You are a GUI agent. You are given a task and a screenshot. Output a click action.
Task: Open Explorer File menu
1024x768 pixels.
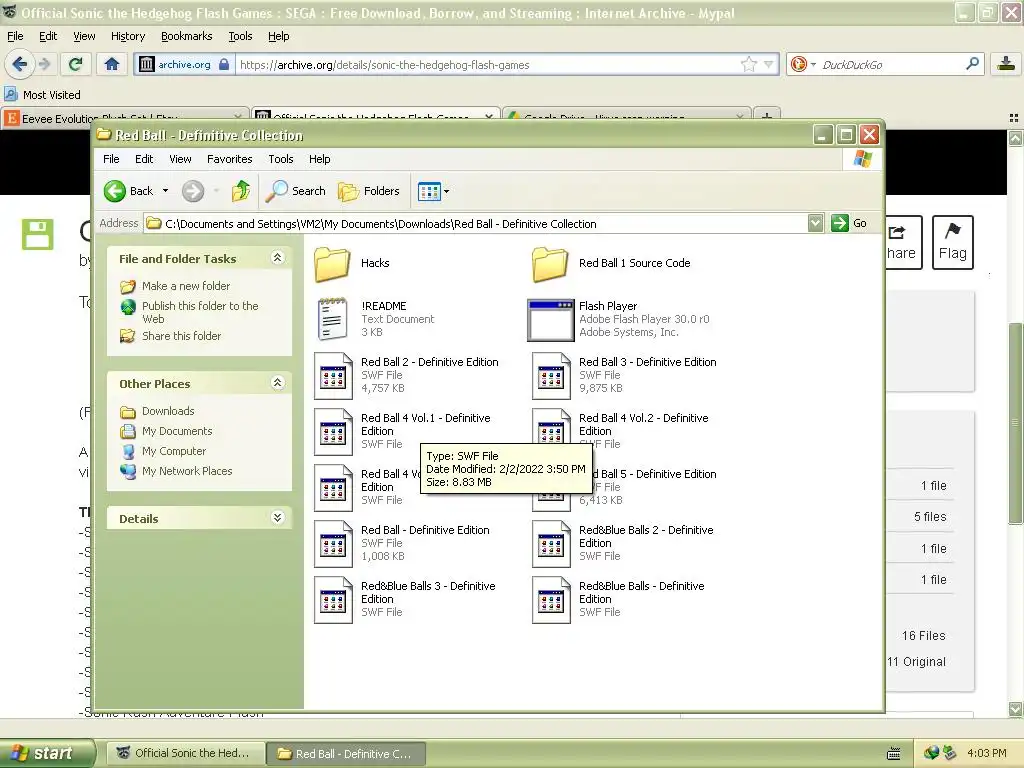[x=111, y=159]
